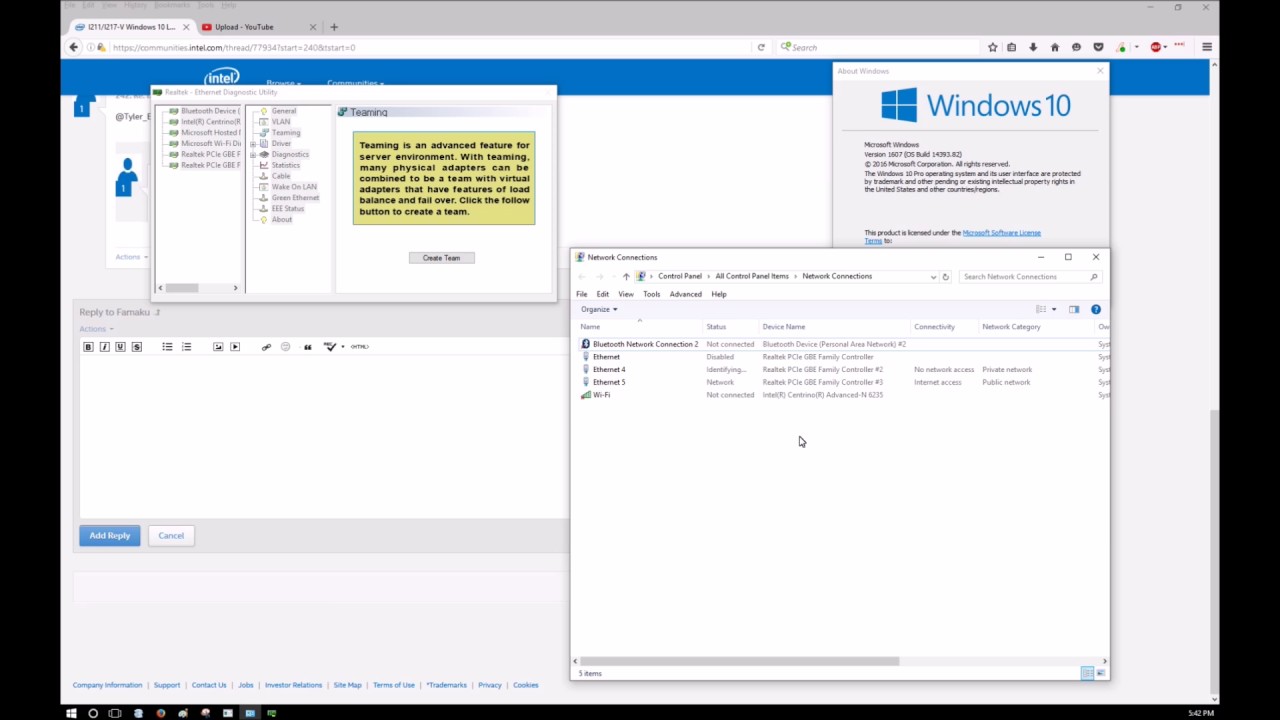The image size is (1280, 720).
Task: Select General in Realtek utility tree
Action: pyautogui.click(x=284, y=111)
